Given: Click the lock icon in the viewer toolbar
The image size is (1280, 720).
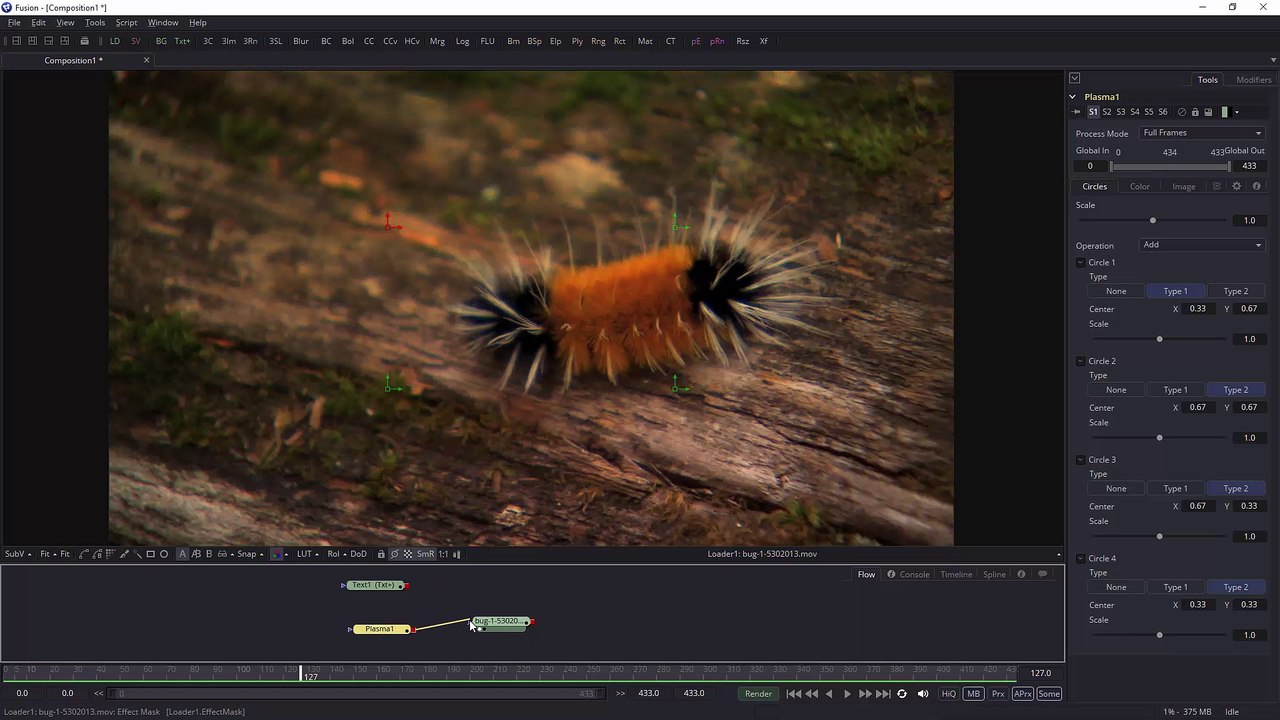Looking at the screenshot, I should click(381, 554).
